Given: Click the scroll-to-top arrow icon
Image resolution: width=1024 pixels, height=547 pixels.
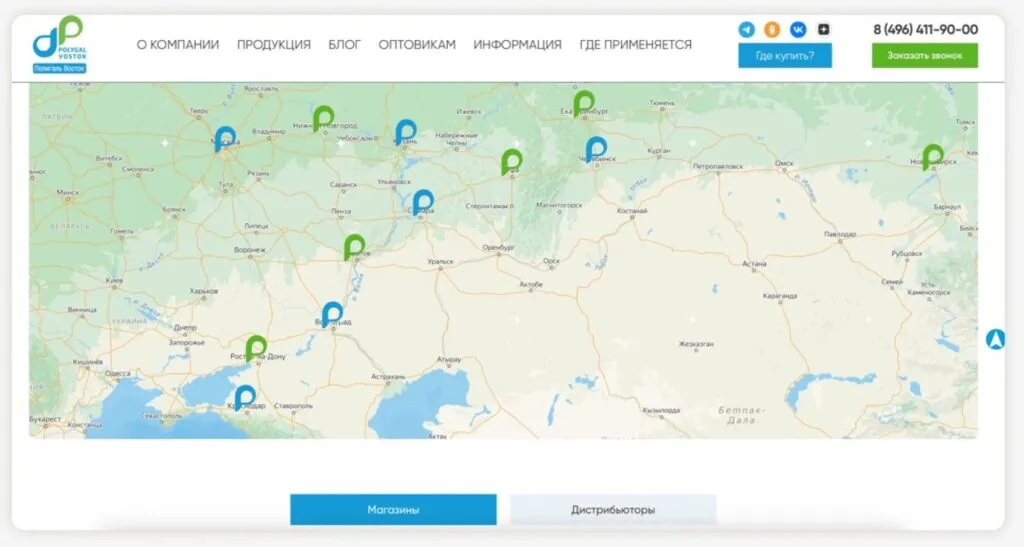Looking at the screenshot, I should pos(995,339).
